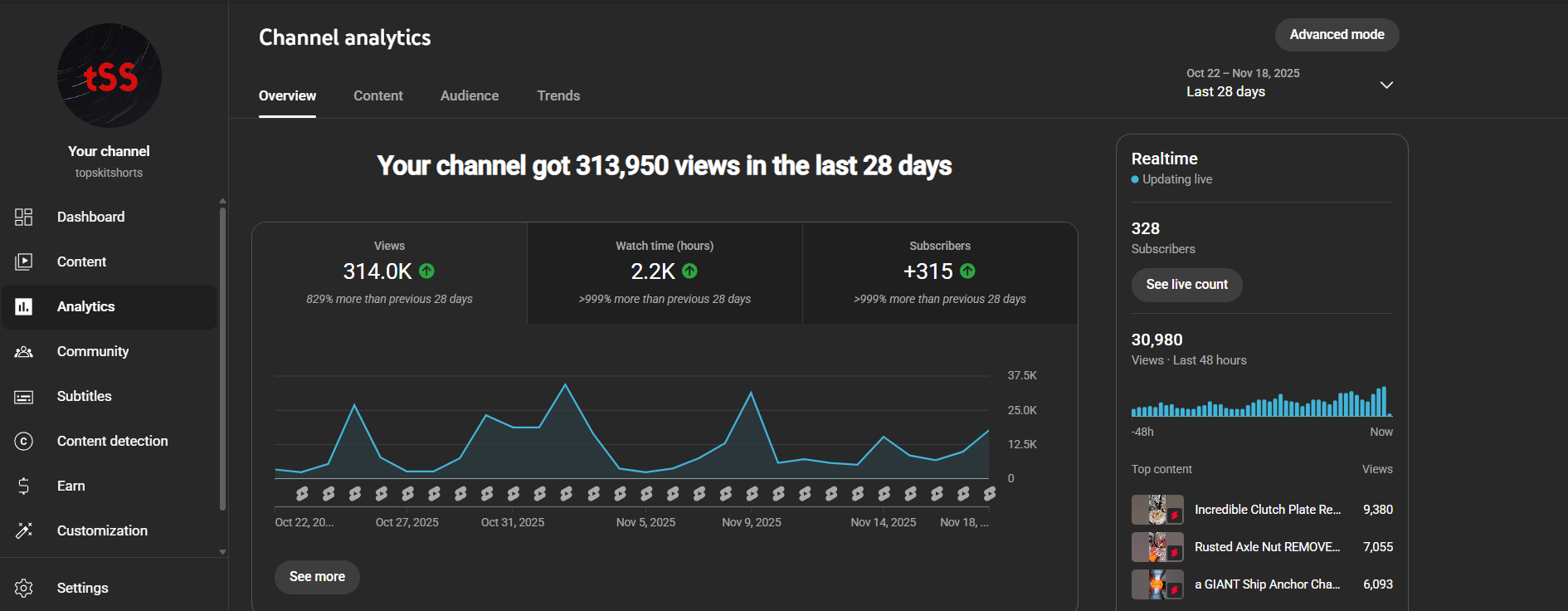Viewport: 1568px width, 611px height.
Task: Select the Subtitles icon
Action: coord(24,397)
